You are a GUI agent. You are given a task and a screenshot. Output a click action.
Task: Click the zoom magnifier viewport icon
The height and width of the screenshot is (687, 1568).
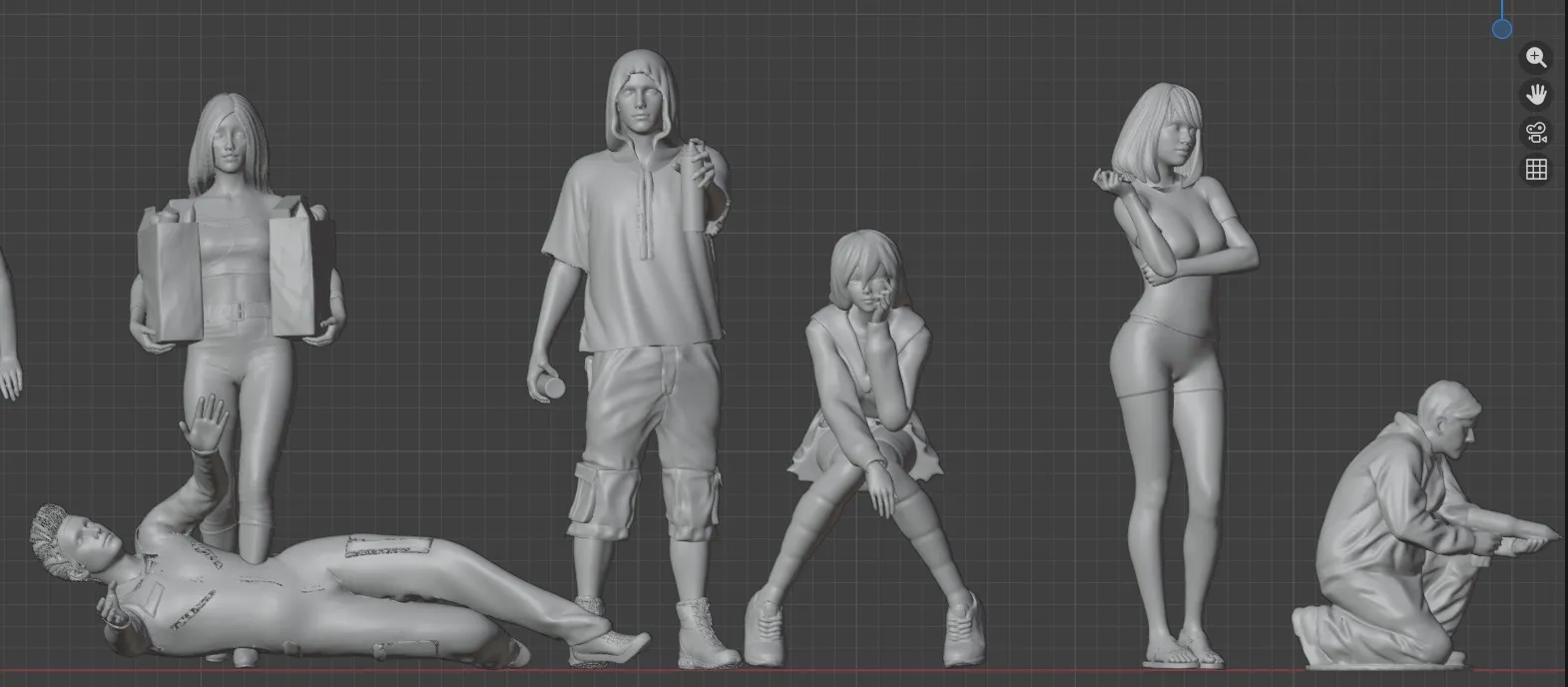click(1536, 57)
